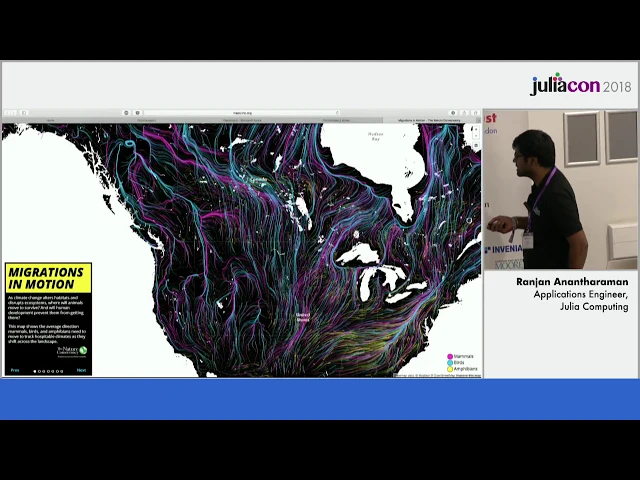This screenshot has width=640, height=480.
Task: Show all tabs in Safari
Action: (475, 113)
